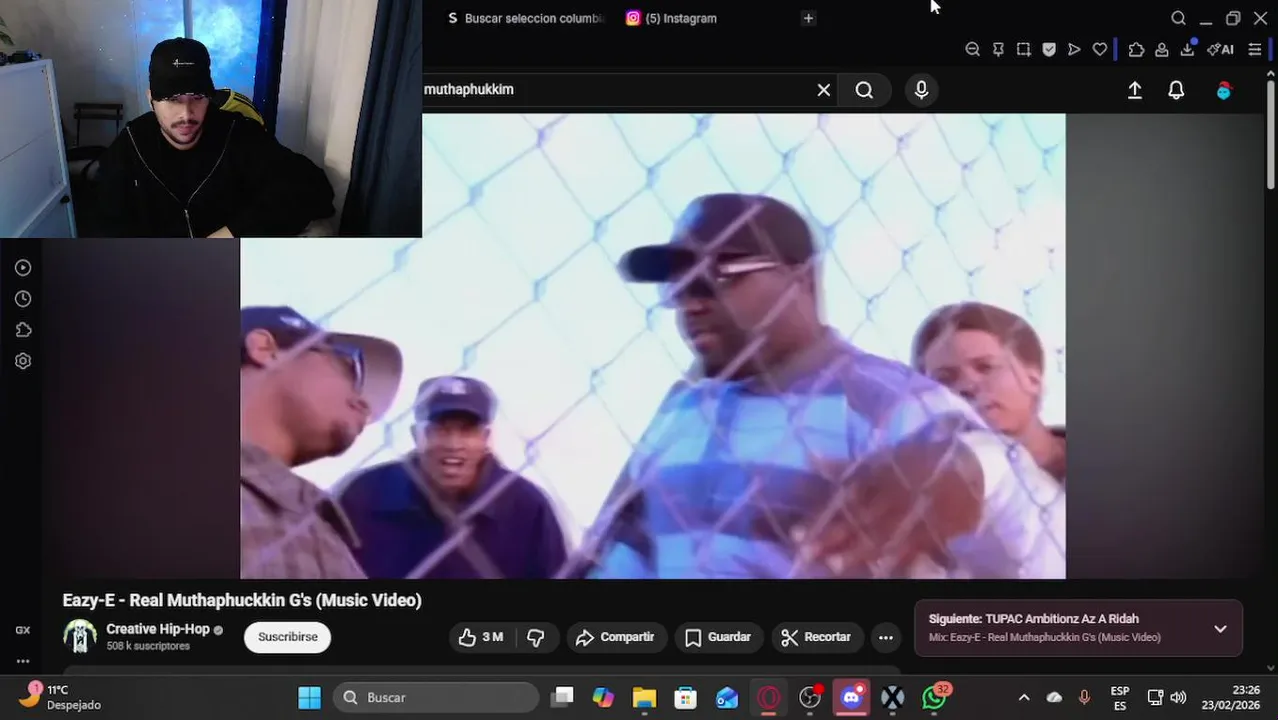Switch to the (5) Instagram tab
Screen dimensions: 1278x720
(672, 18)
